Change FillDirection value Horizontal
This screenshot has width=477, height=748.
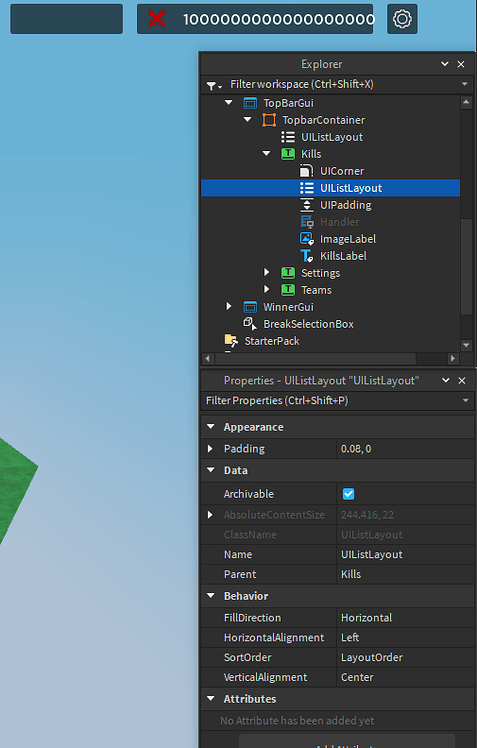point(405,618)
